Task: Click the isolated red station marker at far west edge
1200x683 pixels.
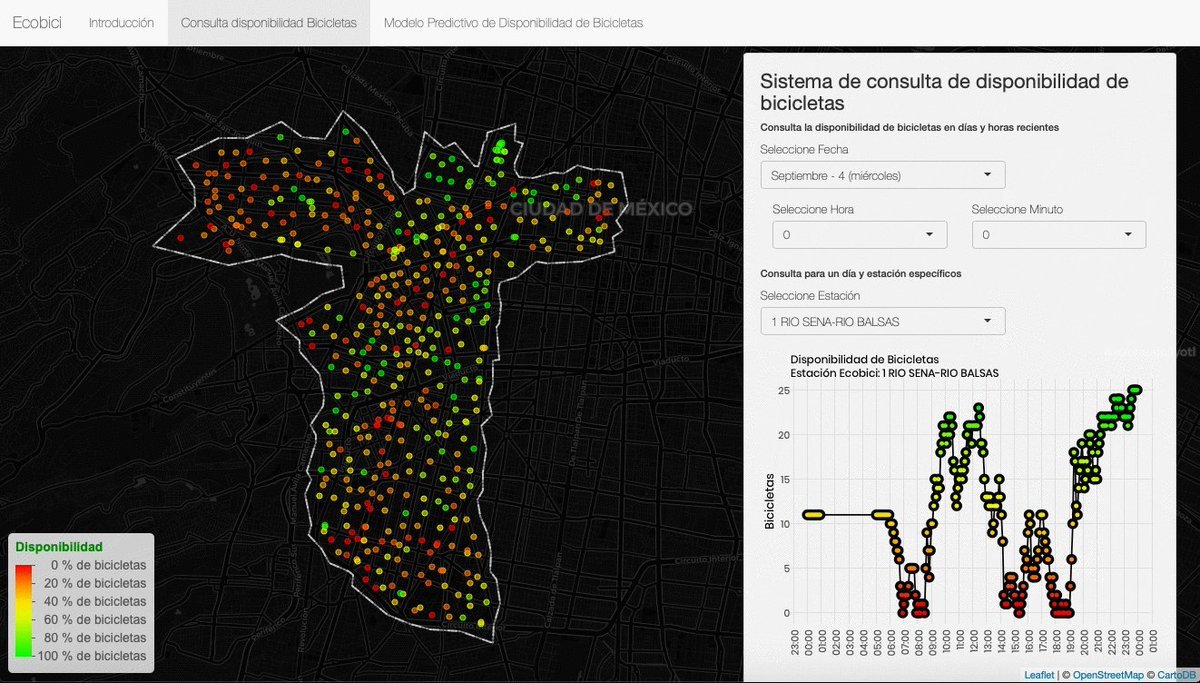Action: pos(180,239)
